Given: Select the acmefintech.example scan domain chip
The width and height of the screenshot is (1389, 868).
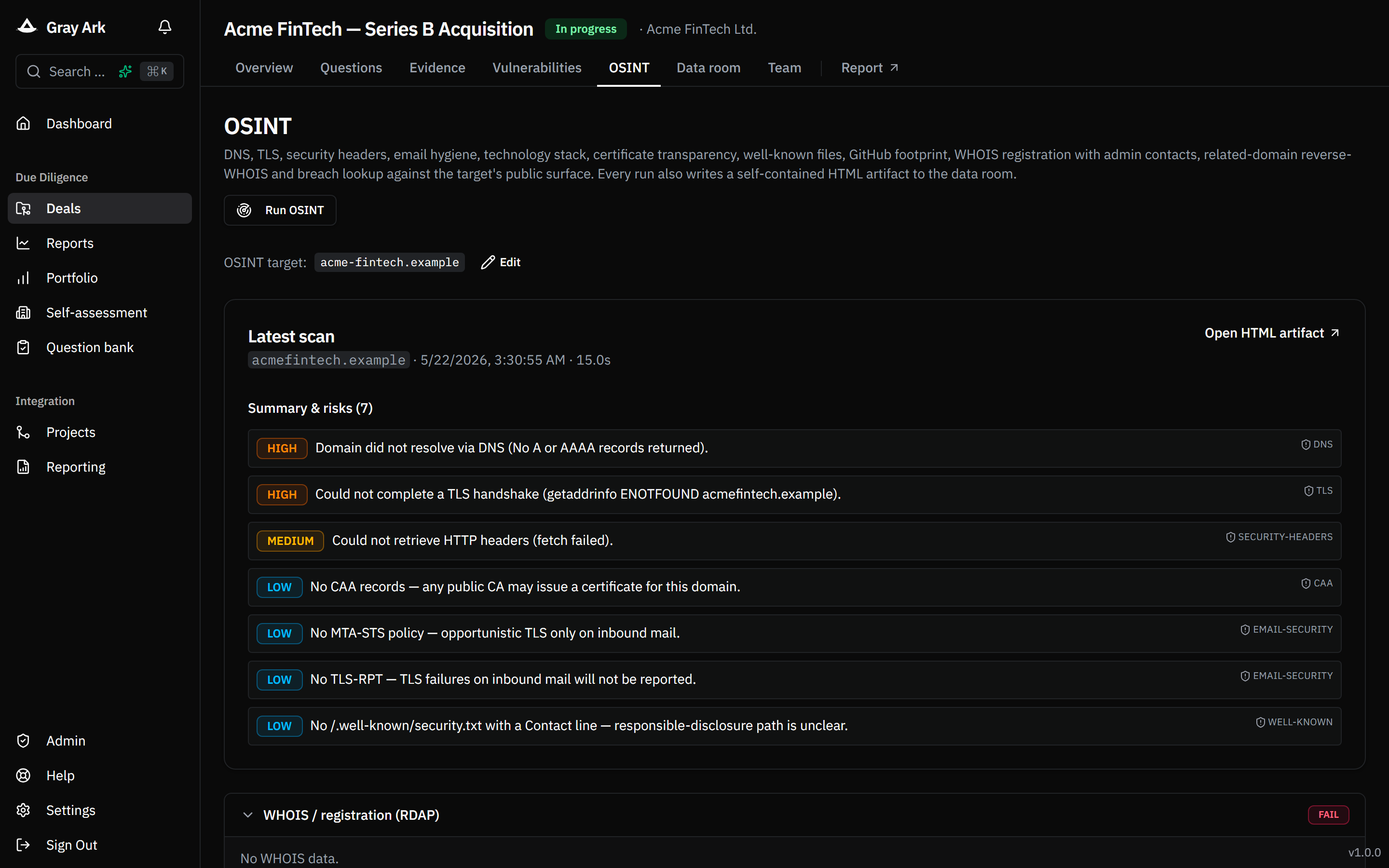Looking at the screenshot, I should [328, 360].
